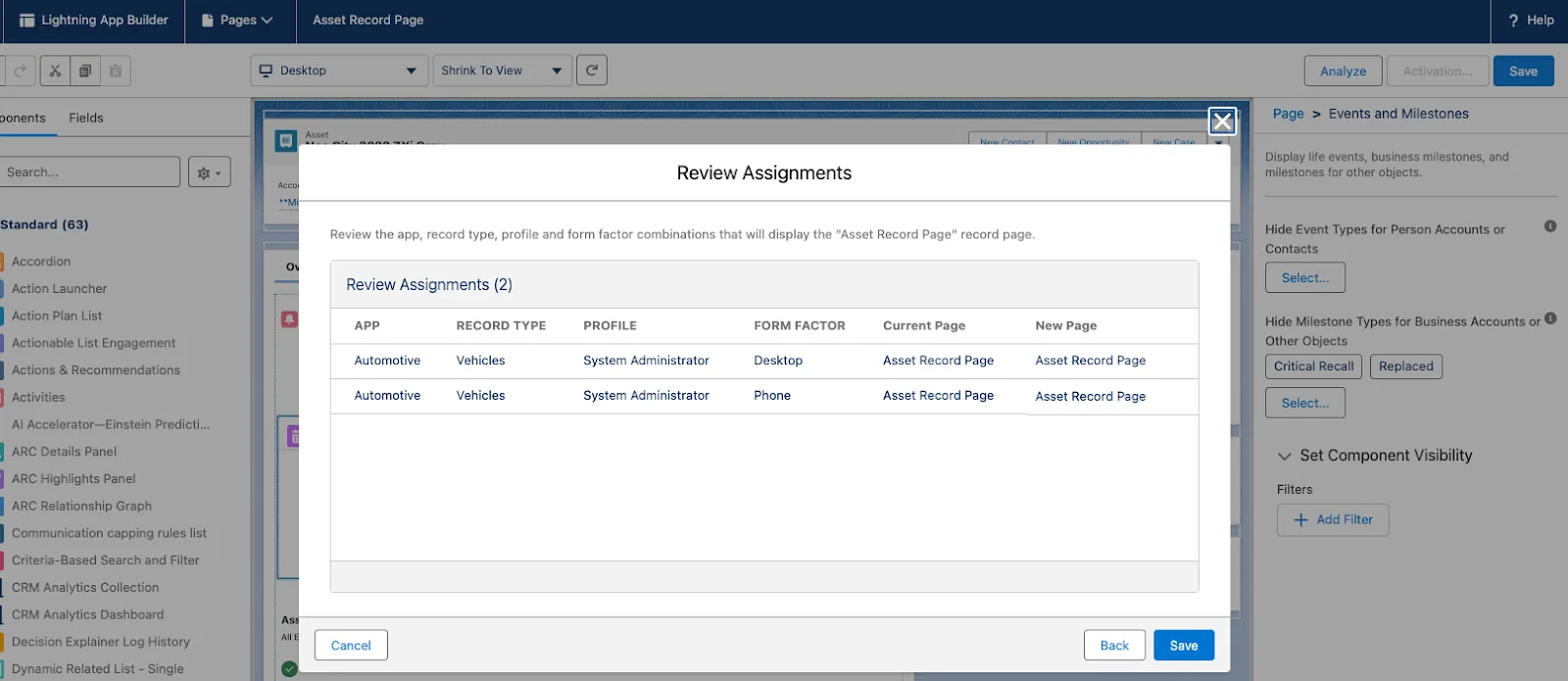Image resolution: width=1568 pixels, height=681 pixels.
Task: Select the Action Launcher component
Action: 59,289
